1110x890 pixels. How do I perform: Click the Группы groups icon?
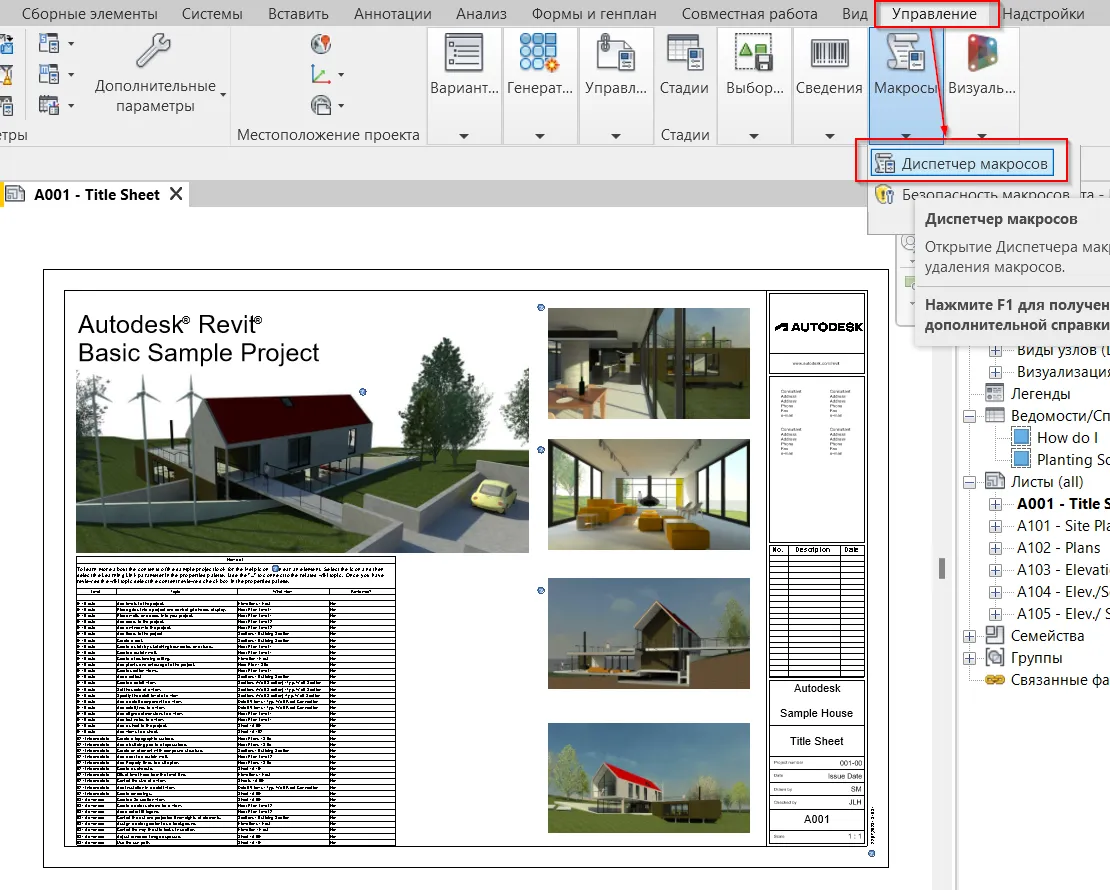coord(995,657)
